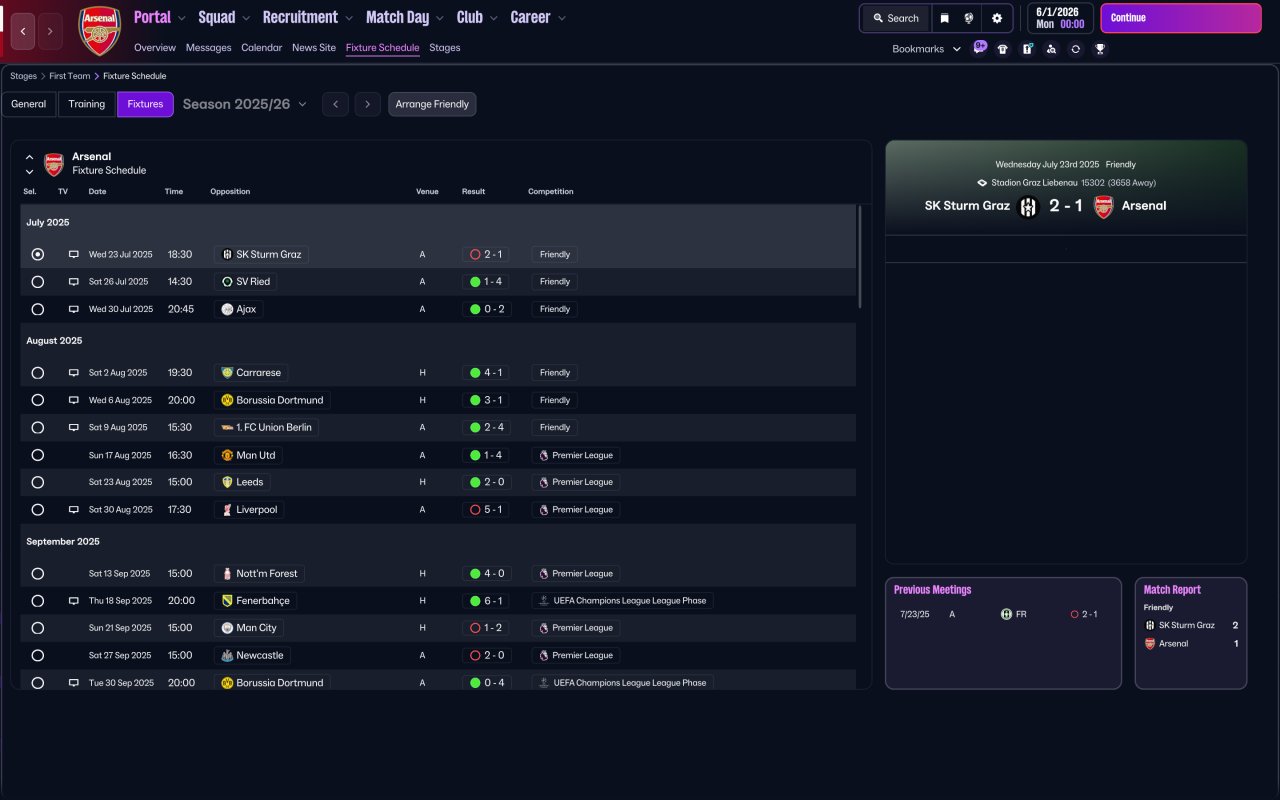
Task: Select the radio button for Liverpool fixture
Action: click(x=38, y=510)
